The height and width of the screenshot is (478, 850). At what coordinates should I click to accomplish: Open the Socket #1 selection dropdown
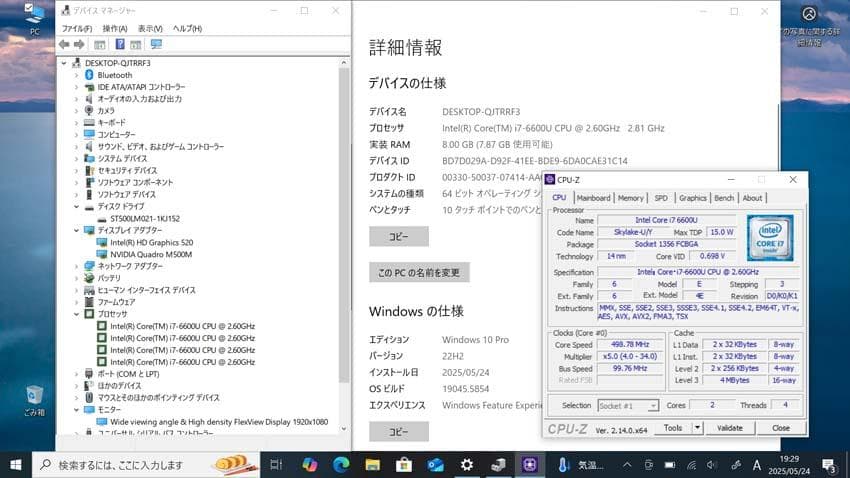pos(628,405)
